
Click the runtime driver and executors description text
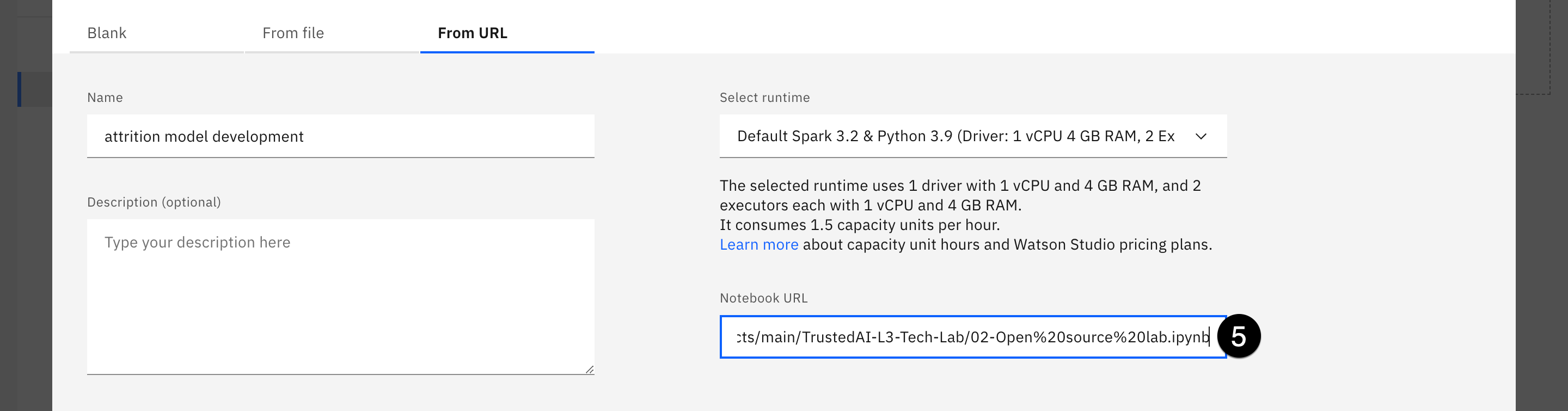tap(959, 195)
